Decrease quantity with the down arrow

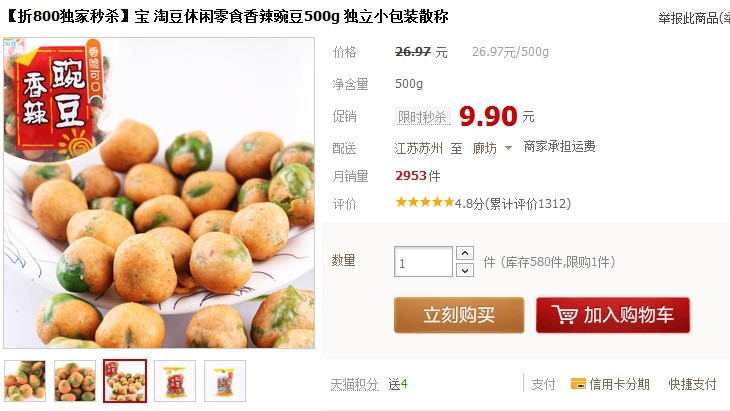[465, 270]
